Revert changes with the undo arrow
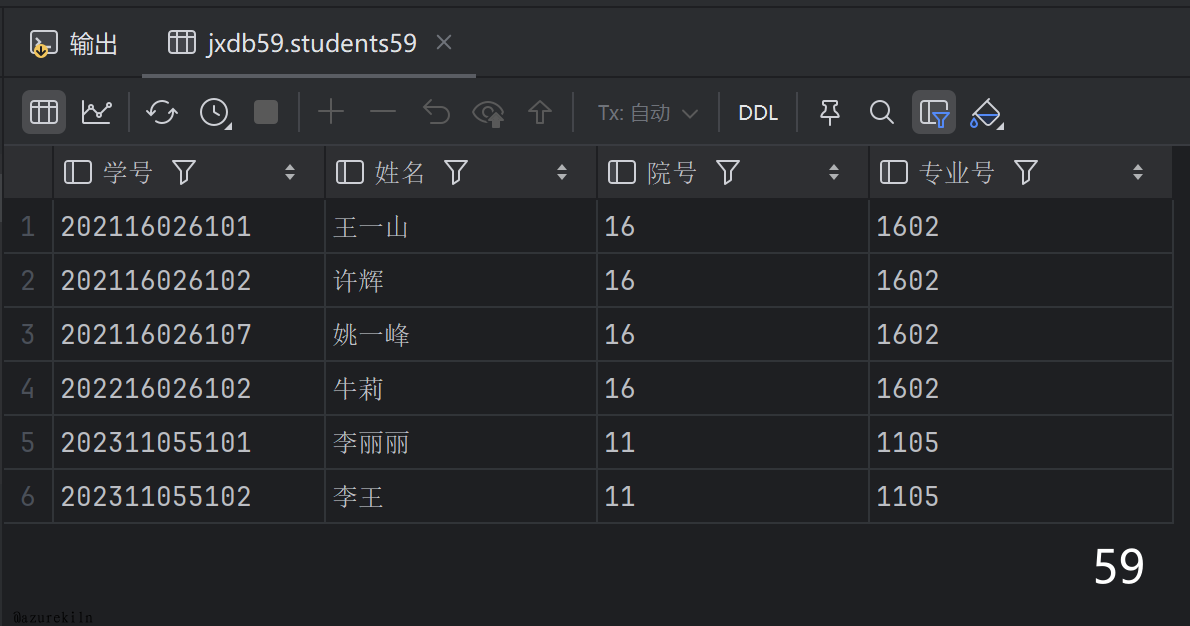Screen dimensions: 1190x626 tap(436, 112)
